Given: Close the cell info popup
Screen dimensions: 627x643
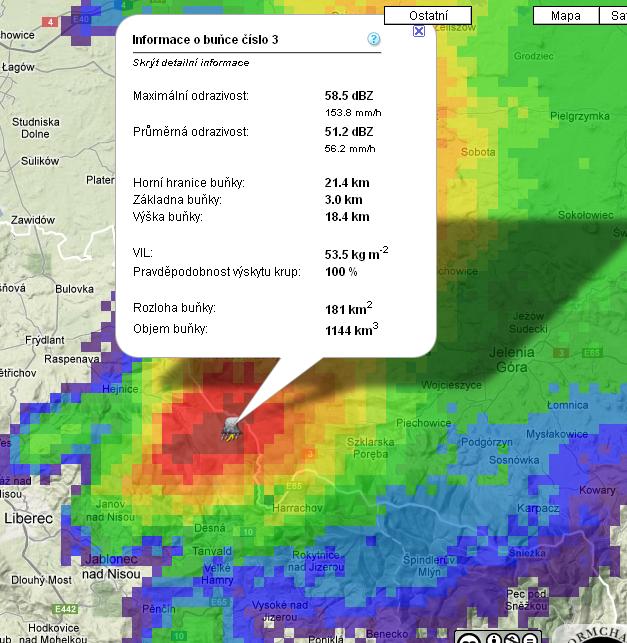Looking at the screenshot, I should [x=419, y=30].
